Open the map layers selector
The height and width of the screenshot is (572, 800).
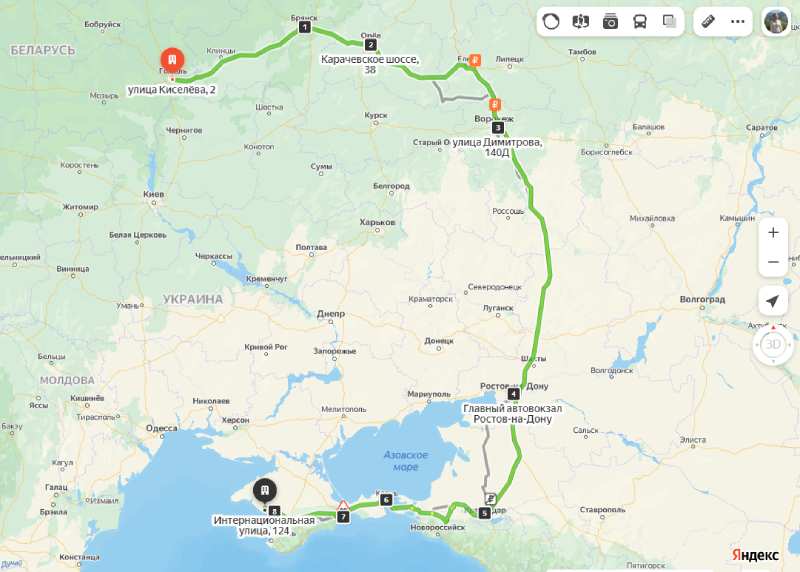click(x=669, y=21)
